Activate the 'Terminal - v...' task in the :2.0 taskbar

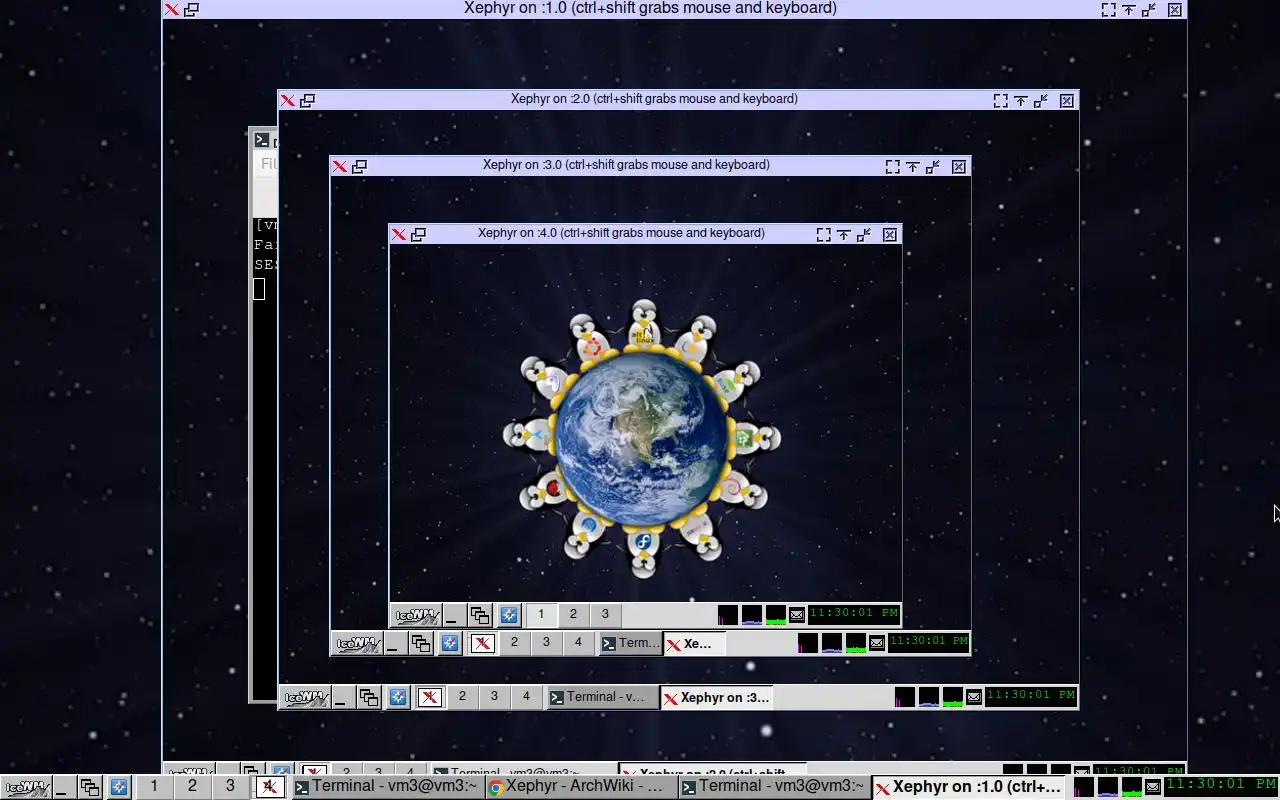[x=602, y=697]
